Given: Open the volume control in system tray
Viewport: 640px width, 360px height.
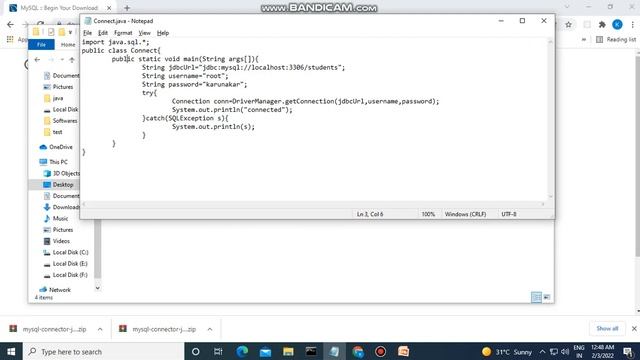Looking at the screenshot, I should tap(565, 351).
